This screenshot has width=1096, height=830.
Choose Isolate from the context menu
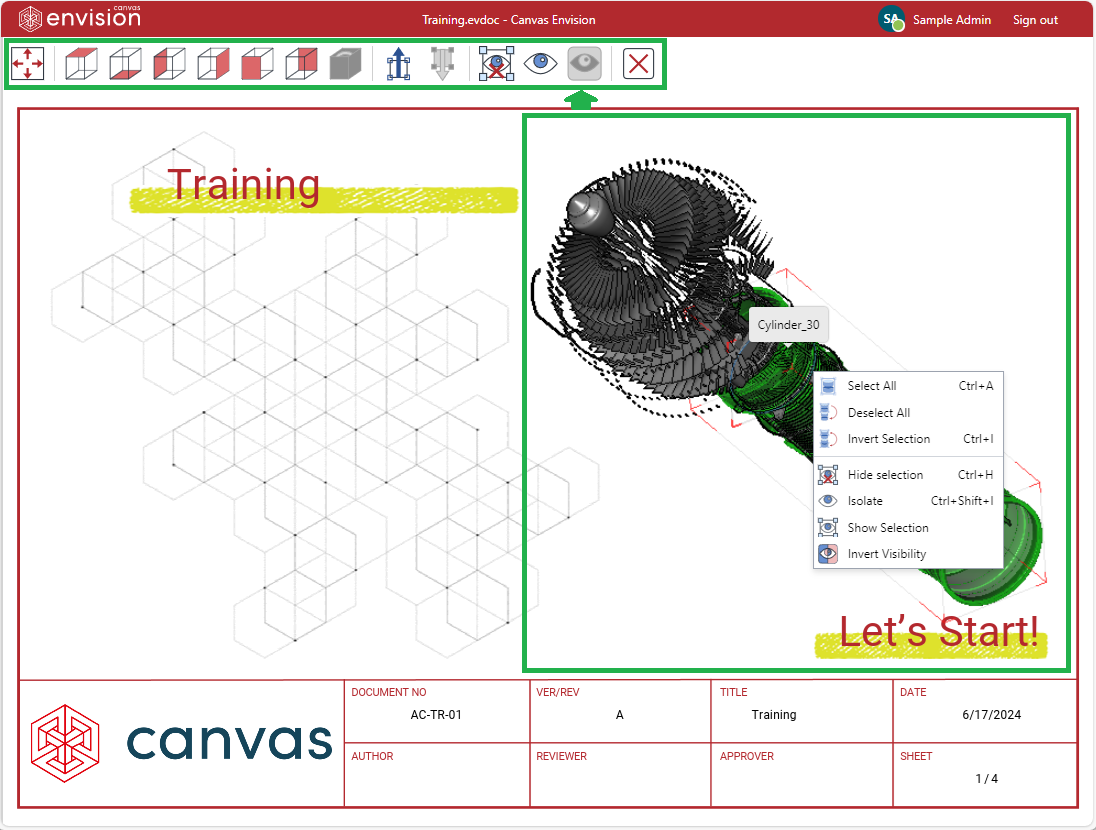click(866, 500)
